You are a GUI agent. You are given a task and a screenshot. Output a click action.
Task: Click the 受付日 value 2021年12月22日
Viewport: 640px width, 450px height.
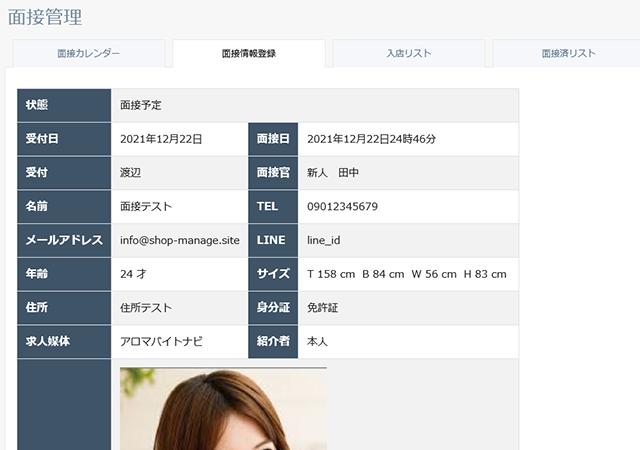(161, 139)
